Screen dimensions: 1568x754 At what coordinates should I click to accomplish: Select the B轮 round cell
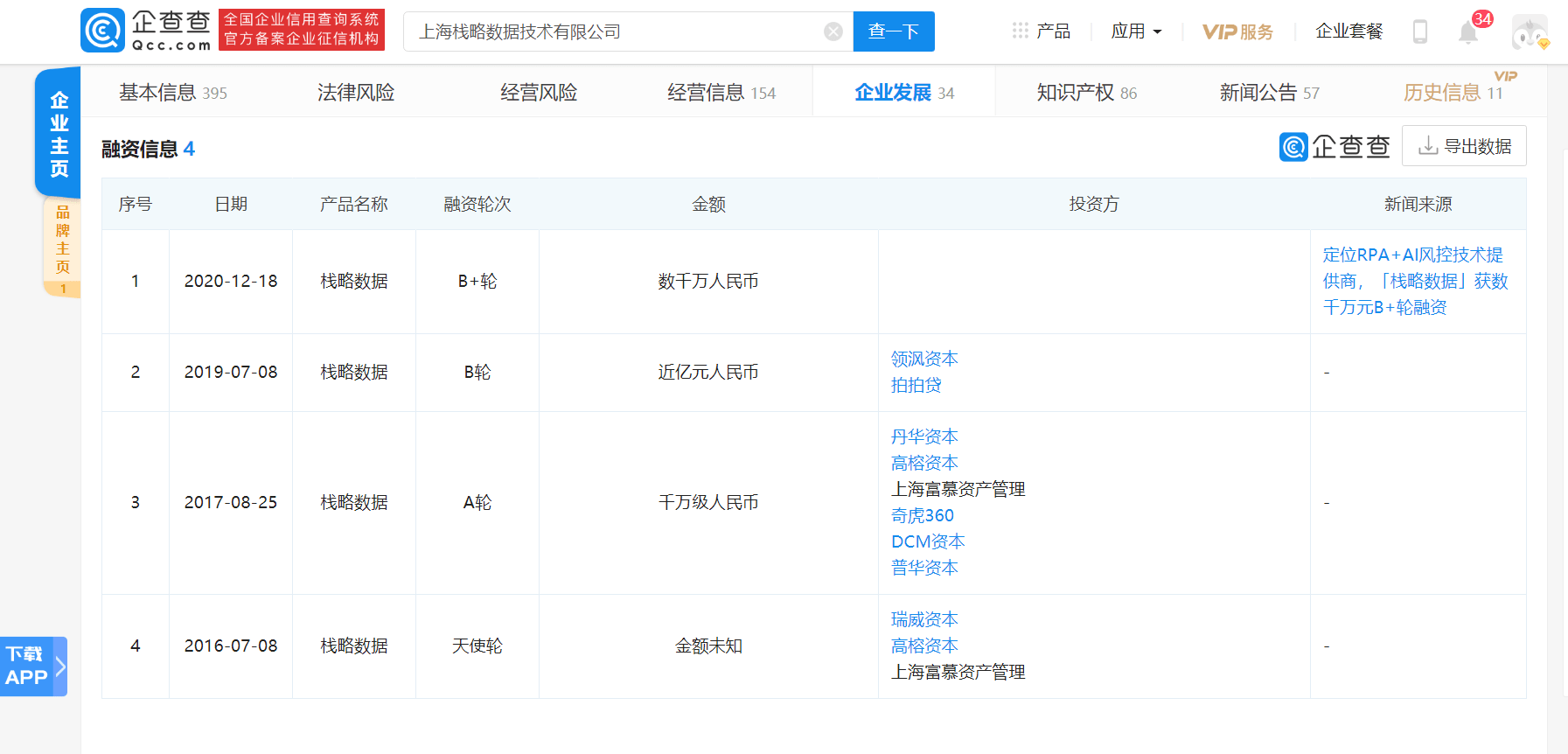tap(477, 372)
